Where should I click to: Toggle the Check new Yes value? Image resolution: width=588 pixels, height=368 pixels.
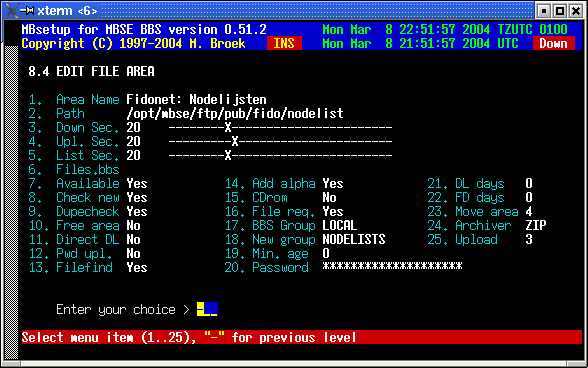pyautogui.click(x=137, y=198)
